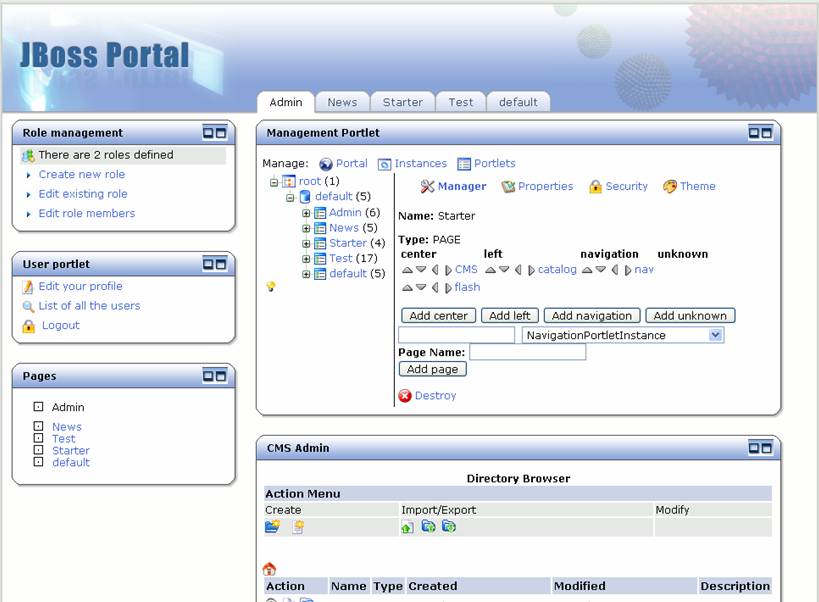819x602 pixels.
Task: Click the create new folder icon in CMS Admin
Action: tap(272, 526)
